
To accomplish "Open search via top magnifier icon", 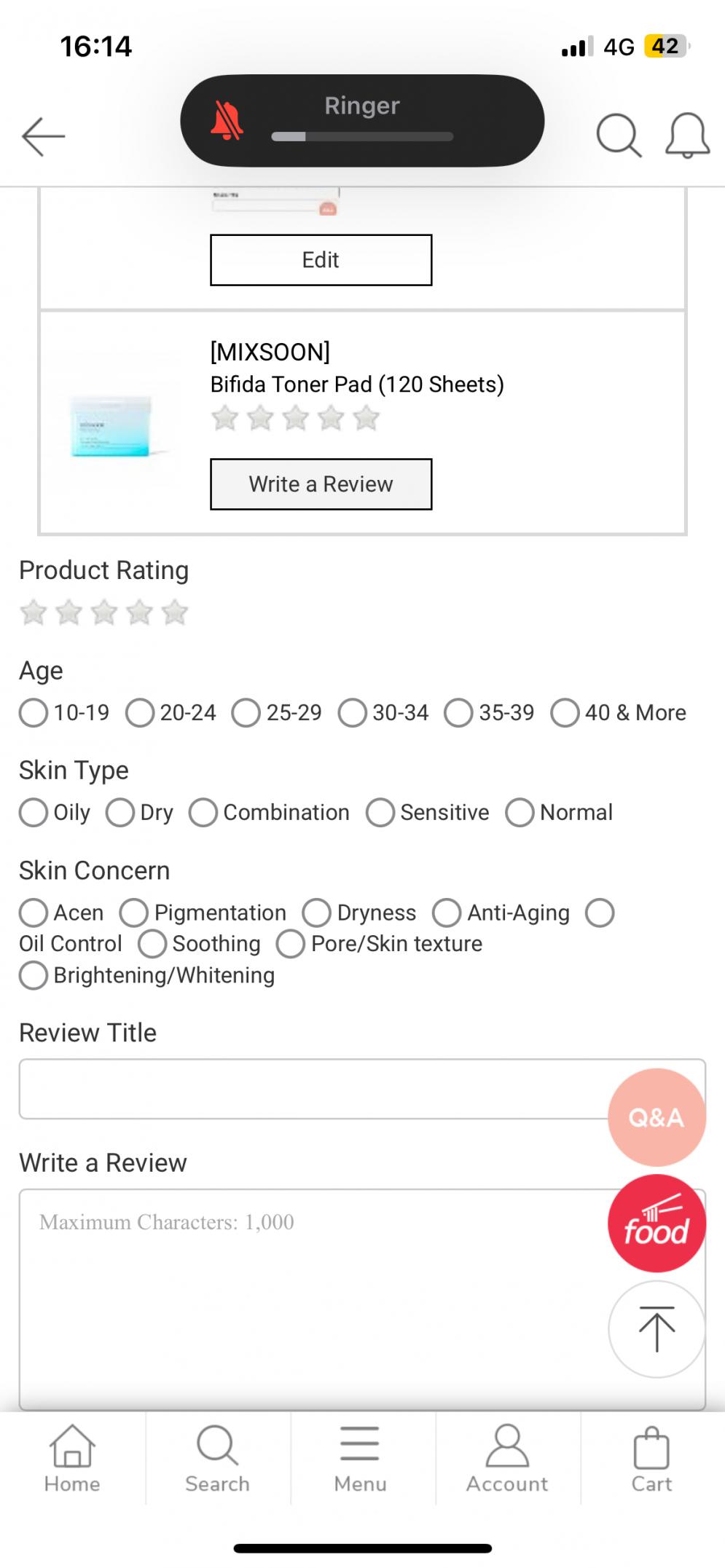I will click(x=619, y=135).
